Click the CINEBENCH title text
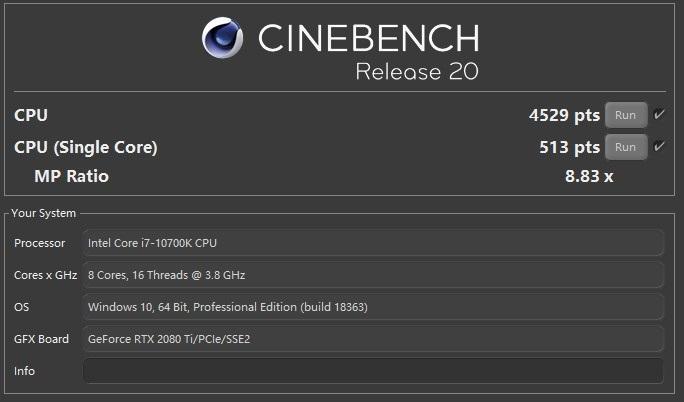This screenshot has width=684, height=402. point(369,38)
